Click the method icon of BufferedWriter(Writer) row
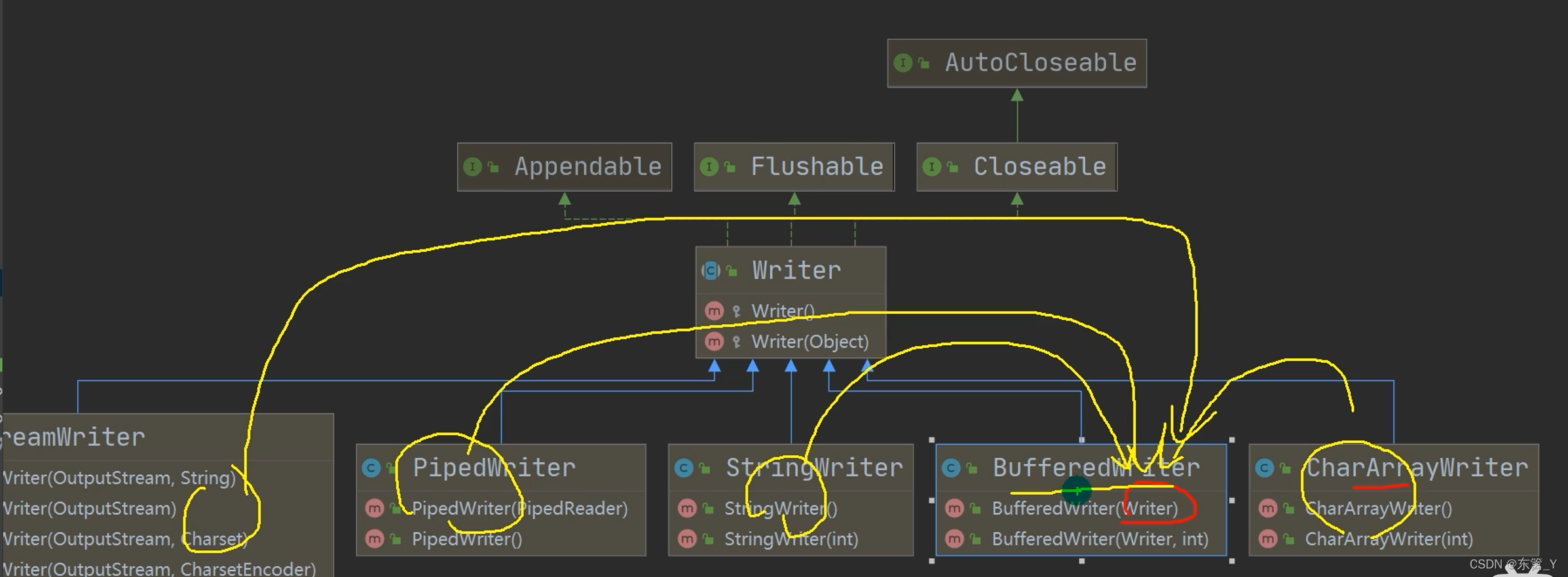The width and height of the screenshot is (1568, 577). tap(954, 508)
